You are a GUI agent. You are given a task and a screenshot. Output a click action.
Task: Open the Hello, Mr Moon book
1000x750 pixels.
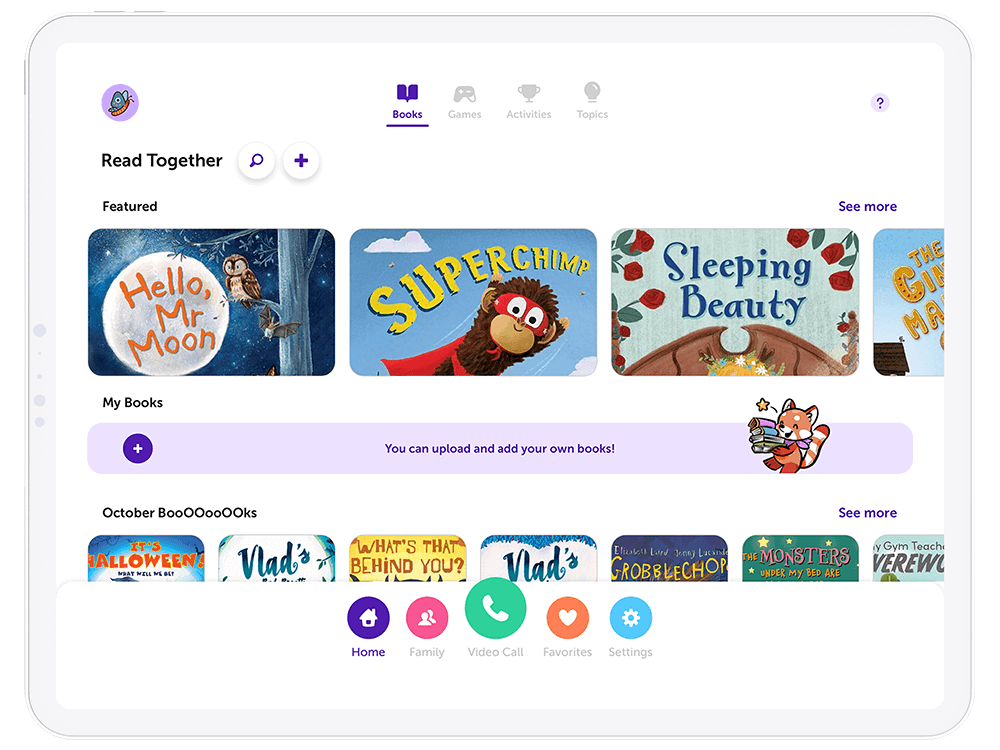(x=211, y=302)
